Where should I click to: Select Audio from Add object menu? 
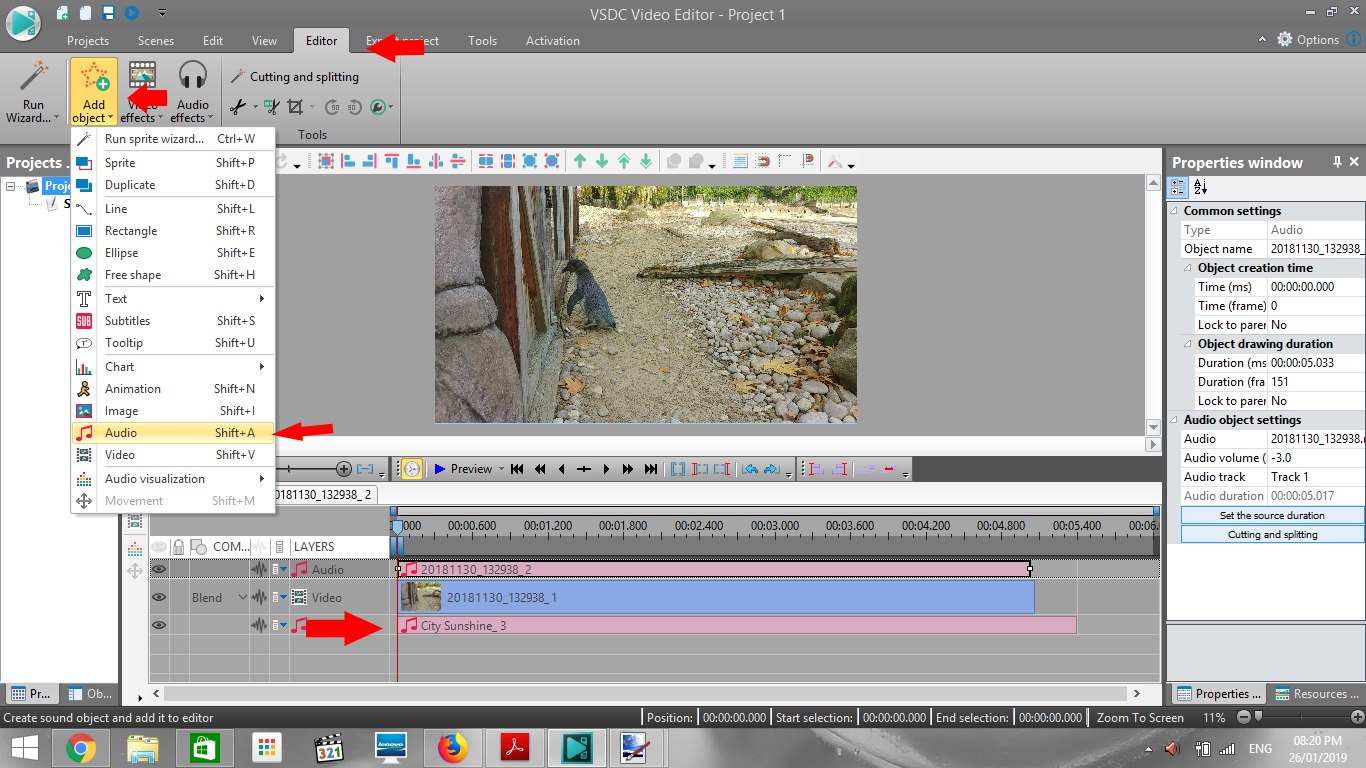point(172,433)
